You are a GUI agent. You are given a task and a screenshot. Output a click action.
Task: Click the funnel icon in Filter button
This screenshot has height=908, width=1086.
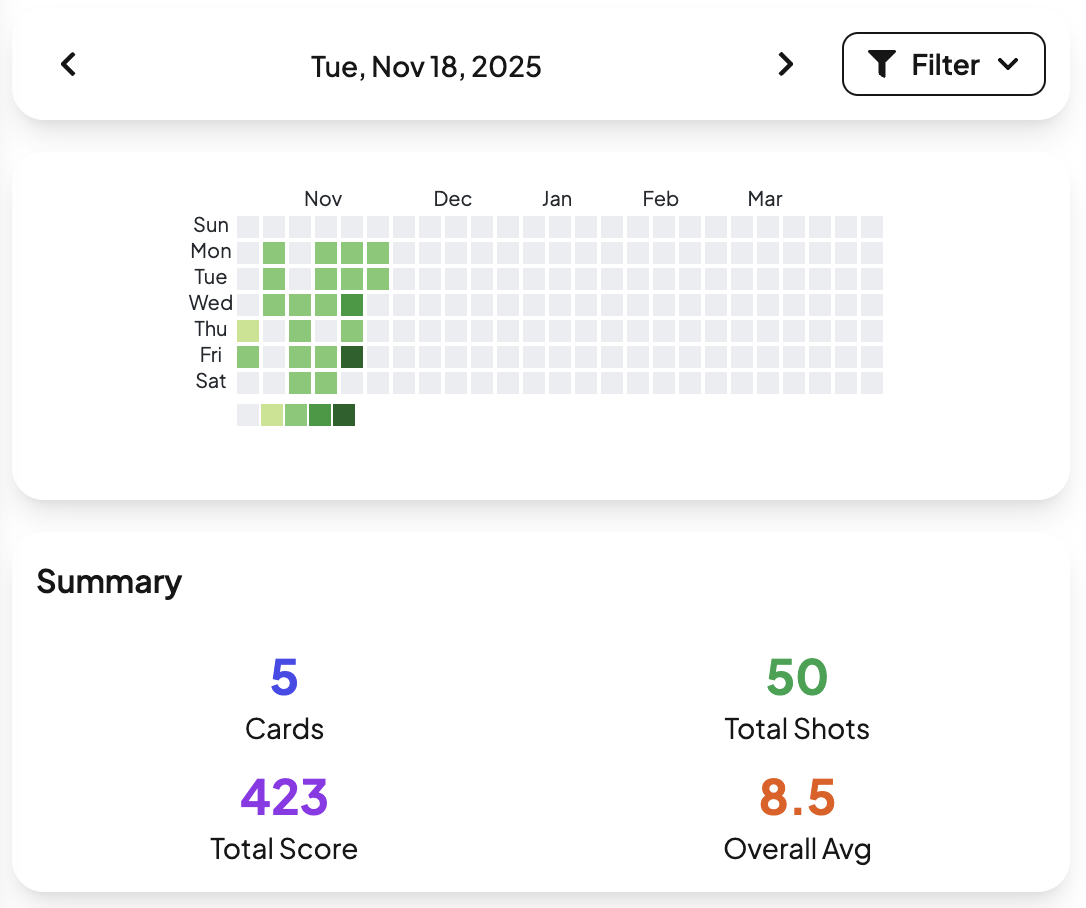[881, 65]
